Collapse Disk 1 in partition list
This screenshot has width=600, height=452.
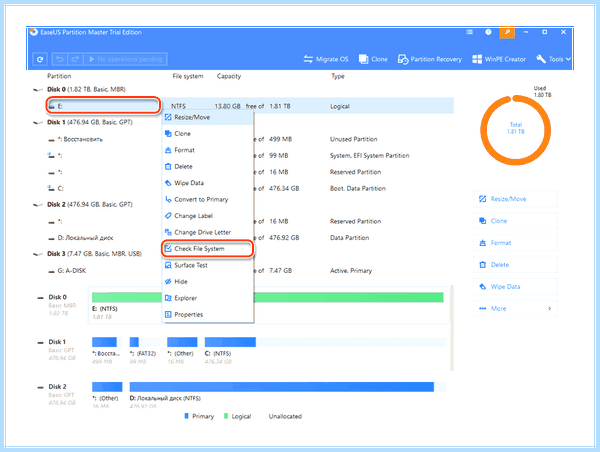pos(38,122)
